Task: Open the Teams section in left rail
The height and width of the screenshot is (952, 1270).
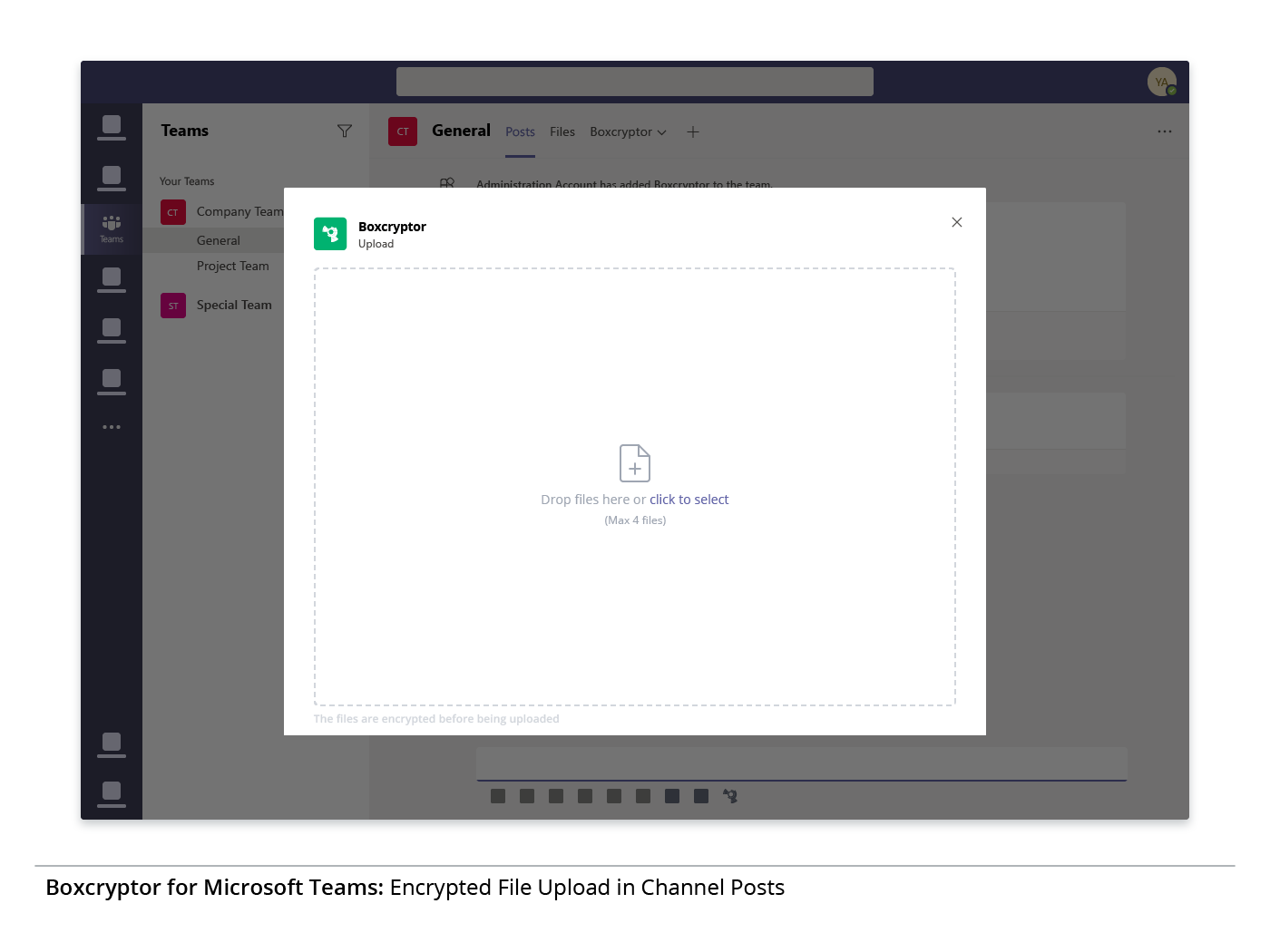Action: click(x=112, y=228)
